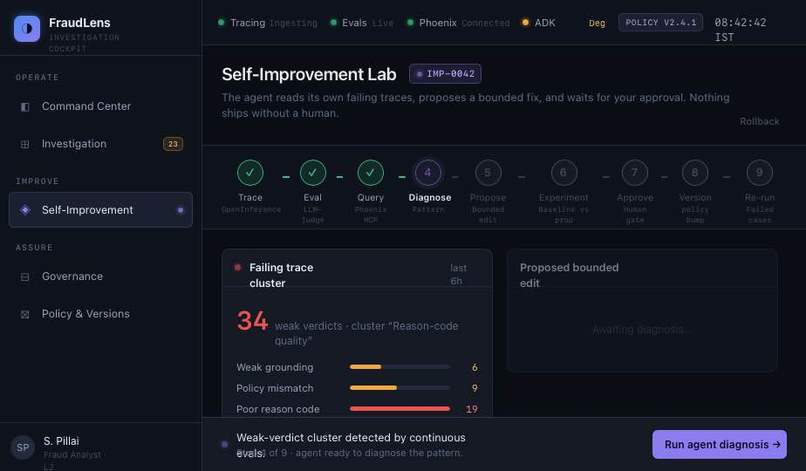Select step 9 Re-run circle
The image size is (806, 471).
point(759,173)
